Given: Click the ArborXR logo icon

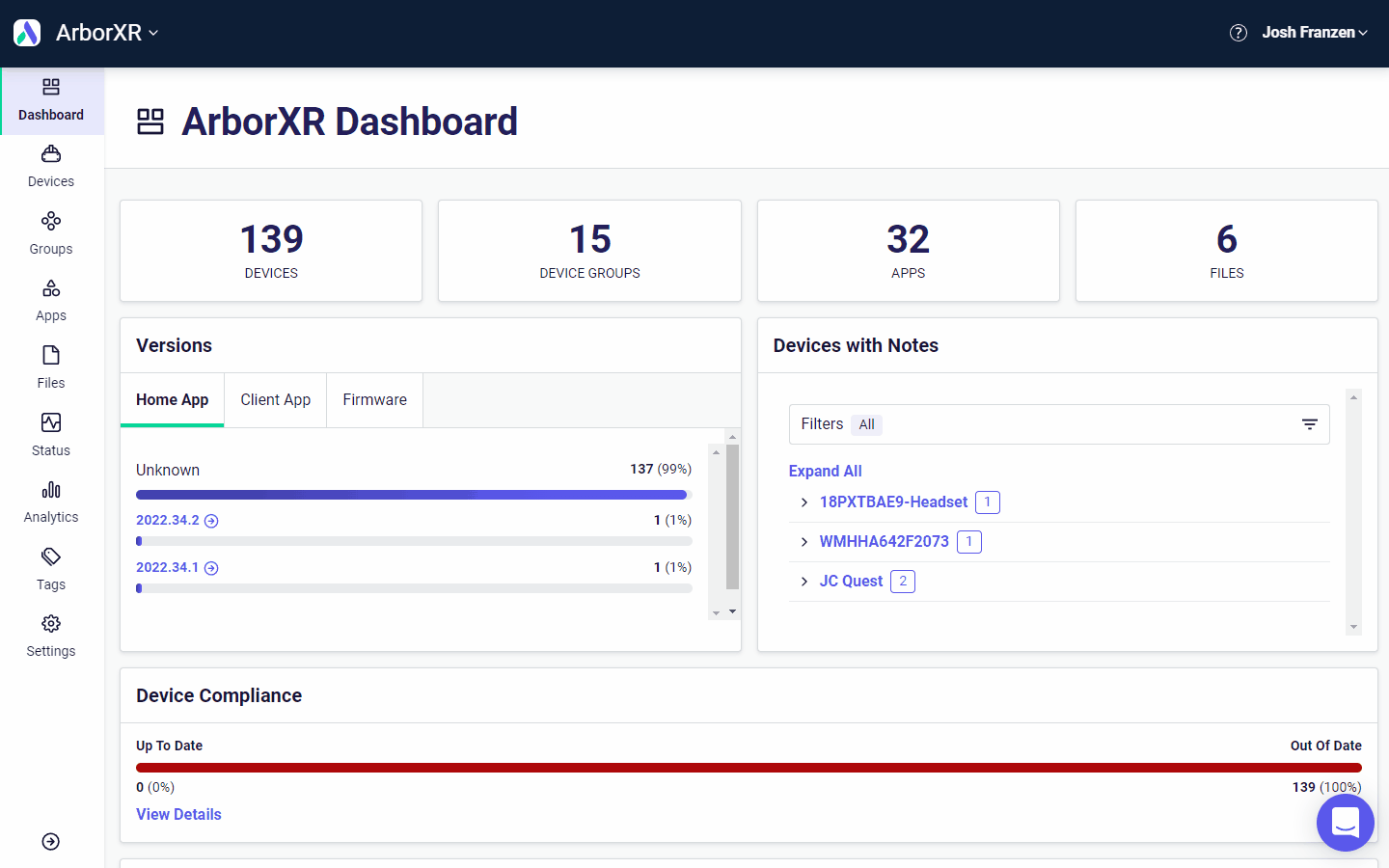Looking at the screenshot, I should tap(27, 33).
